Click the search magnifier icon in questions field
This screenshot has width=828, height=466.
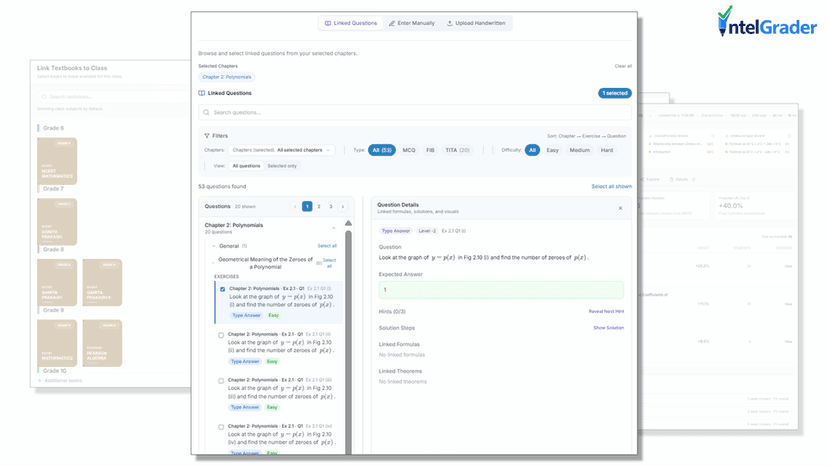pyautogui.click(x=206, y=113)
